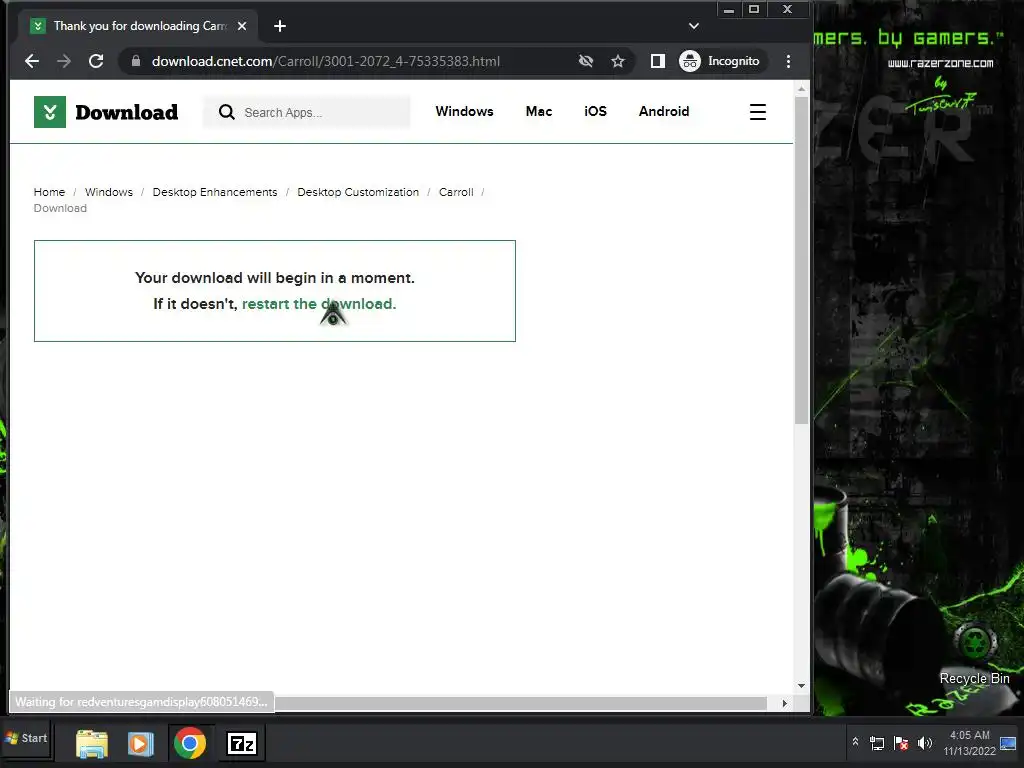
Task: Open 7-Zip from the taskbar
Action: (242, 744)
